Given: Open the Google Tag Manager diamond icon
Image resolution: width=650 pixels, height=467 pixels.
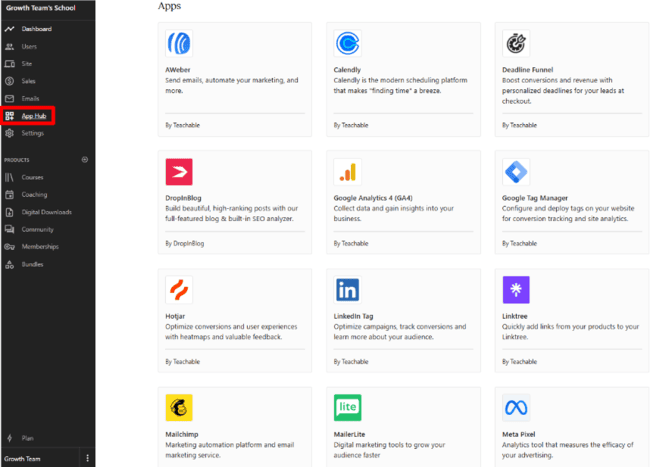Looking at the screenshot, I should tap(516, 172).
